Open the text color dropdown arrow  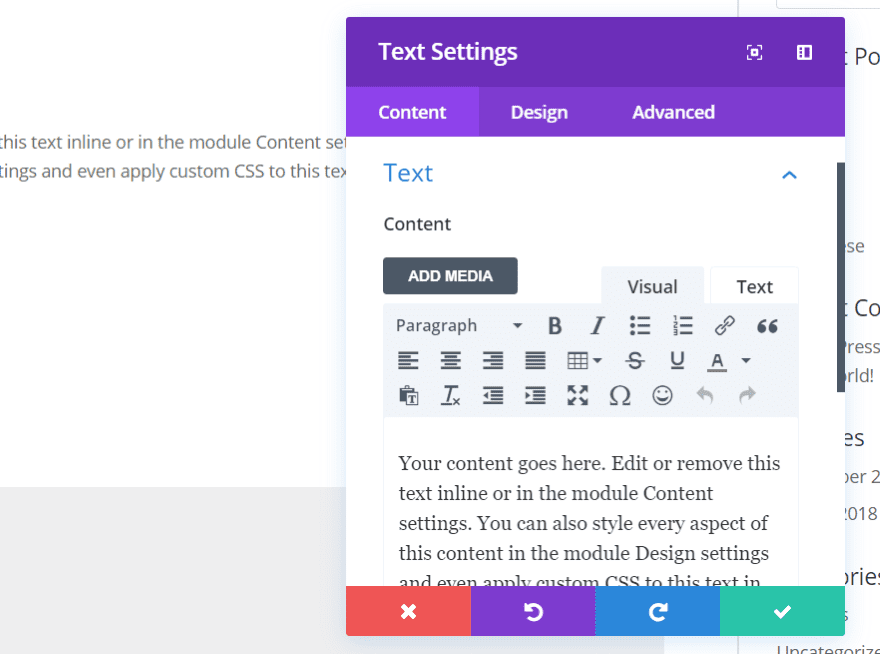point(746,360)
